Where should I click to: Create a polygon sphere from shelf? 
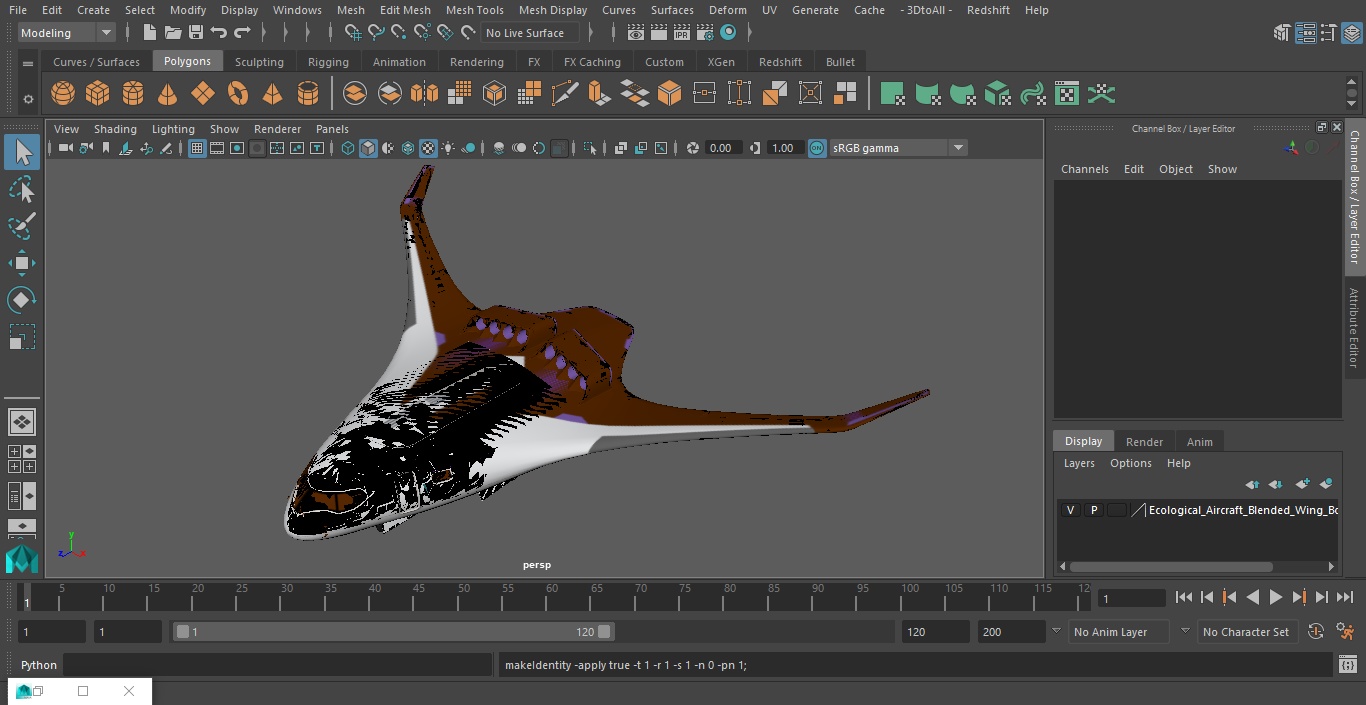[63, 94]
